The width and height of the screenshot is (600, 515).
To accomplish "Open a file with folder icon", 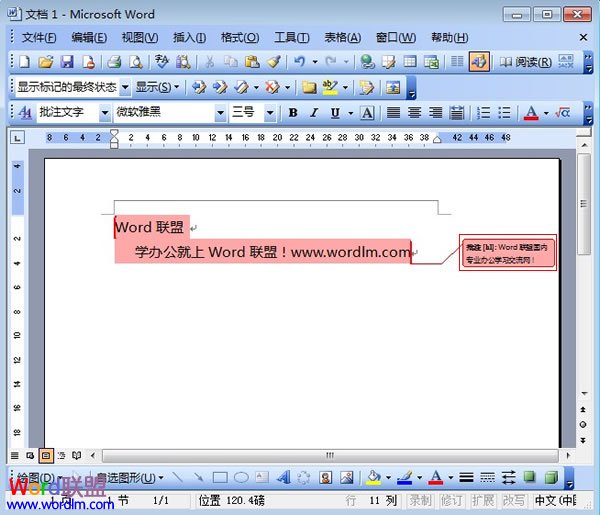I will (x=46, y=61).
